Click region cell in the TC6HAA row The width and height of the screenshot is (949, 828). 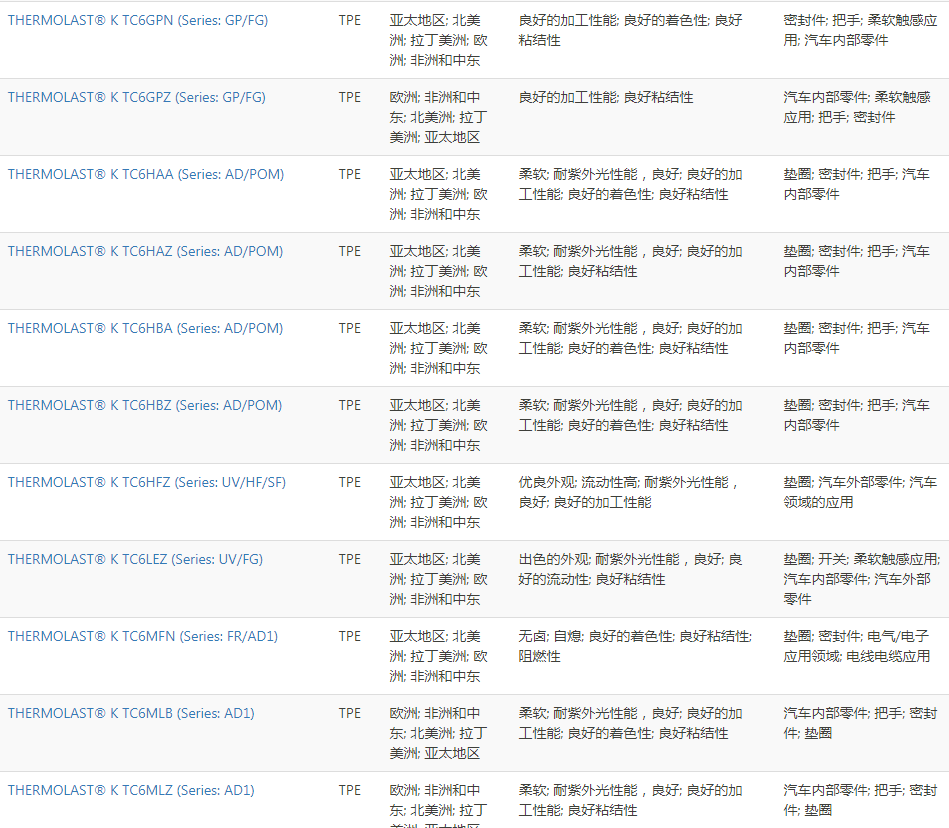439,194
